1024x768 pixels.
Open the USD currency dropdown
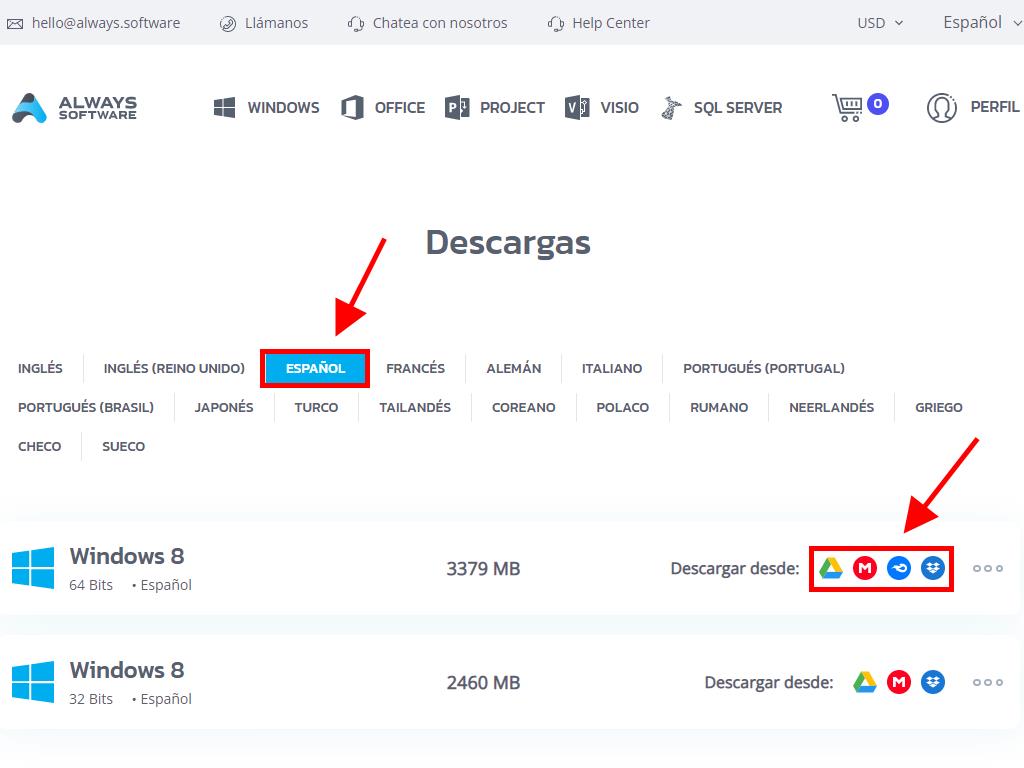click(880, 23)
